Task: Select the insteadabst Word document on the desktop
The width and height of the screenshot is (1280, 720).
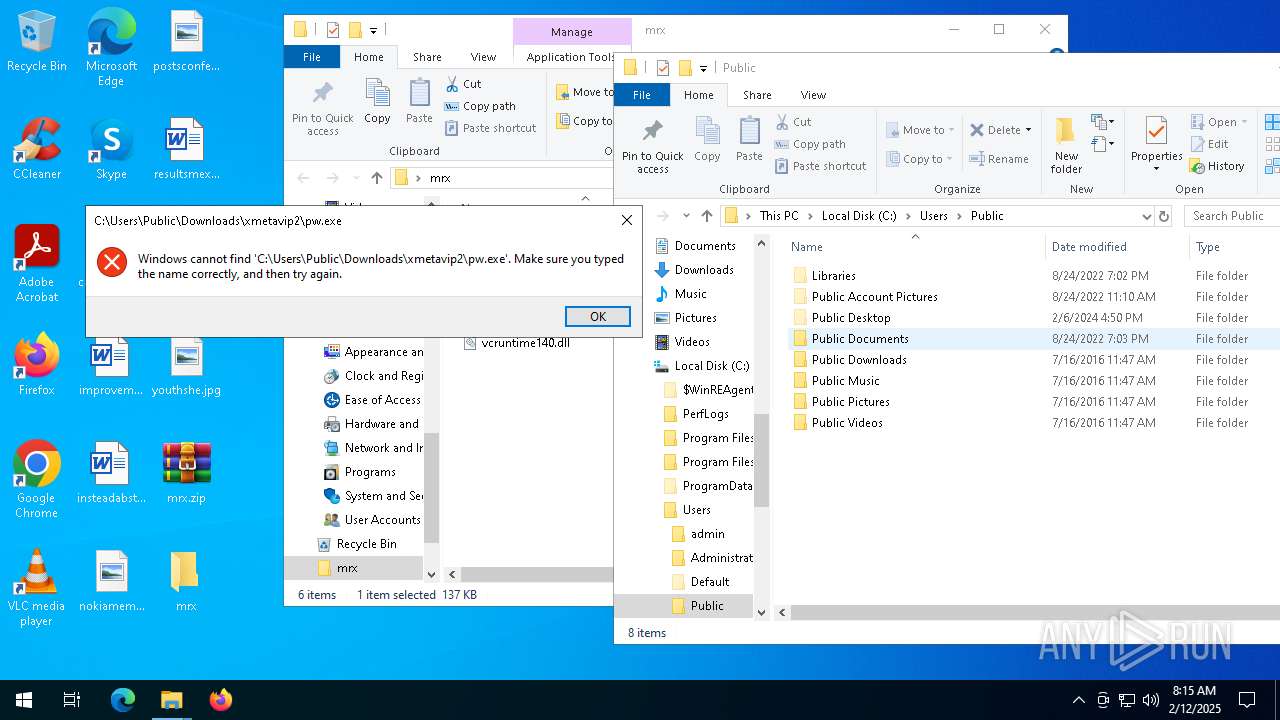Action: coord(111,473)
